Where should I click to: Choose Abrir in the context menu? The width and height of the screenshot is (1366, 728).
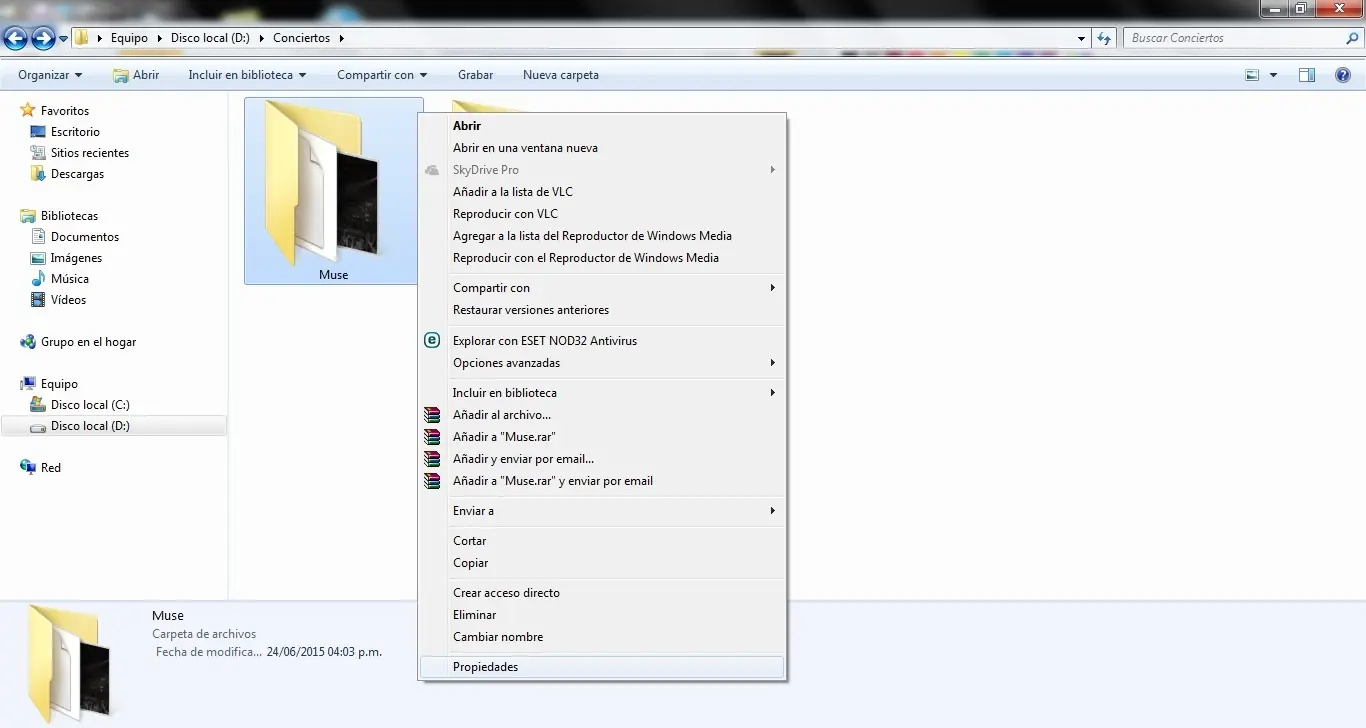pyautogui.click(x=601, y=126)
